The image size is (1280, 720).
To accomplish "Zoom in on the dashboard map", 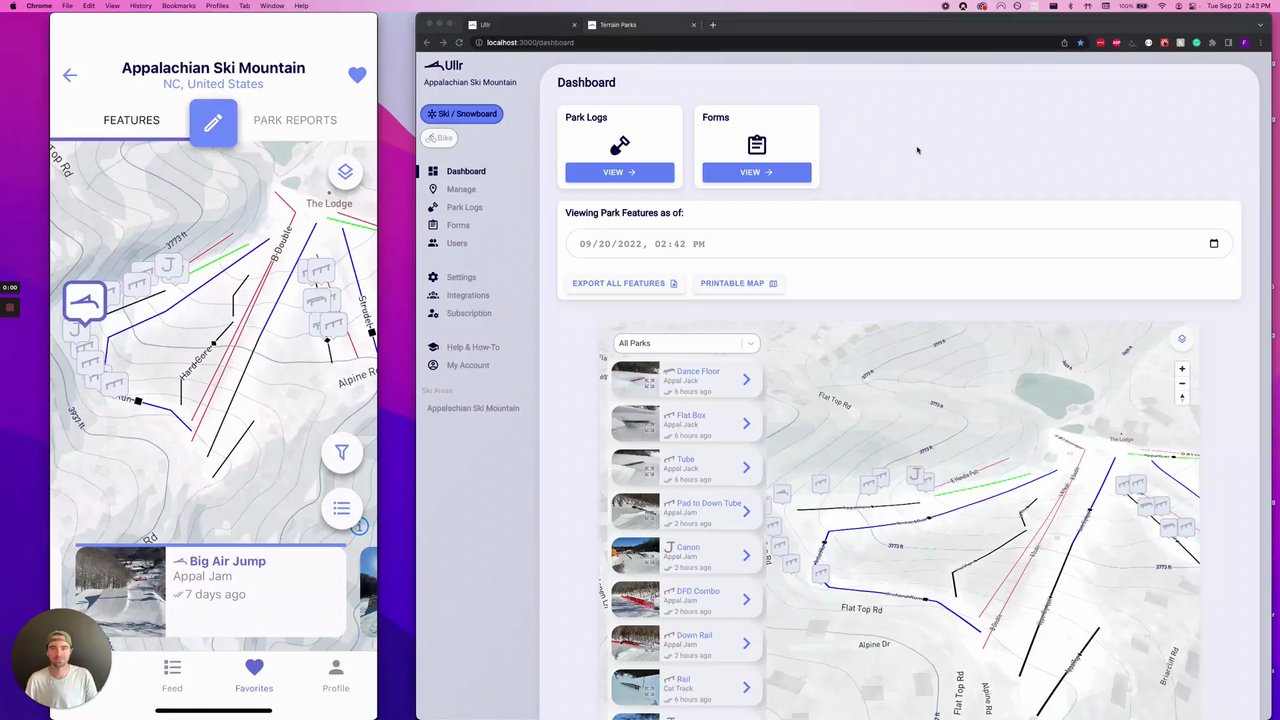I will pos(1181,369).
